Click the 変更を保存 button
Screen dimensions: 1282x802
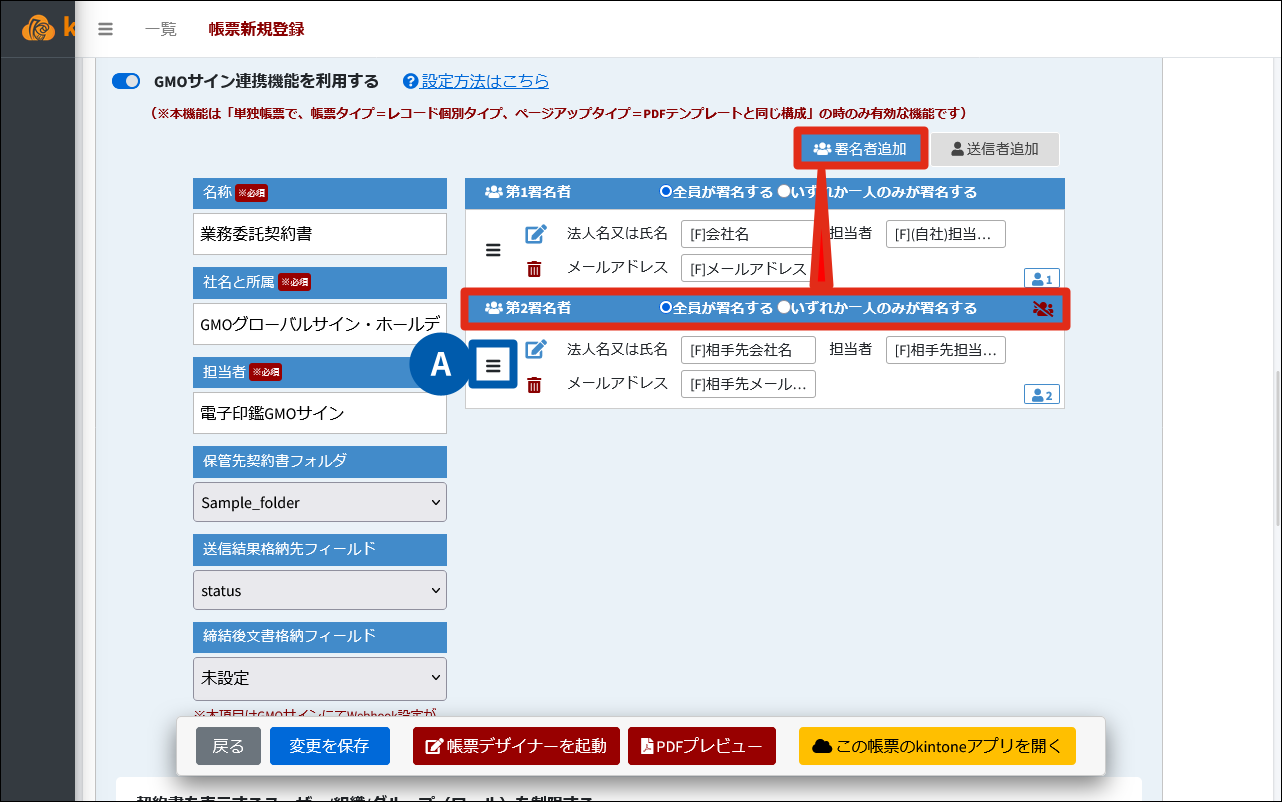click(329, 746)
